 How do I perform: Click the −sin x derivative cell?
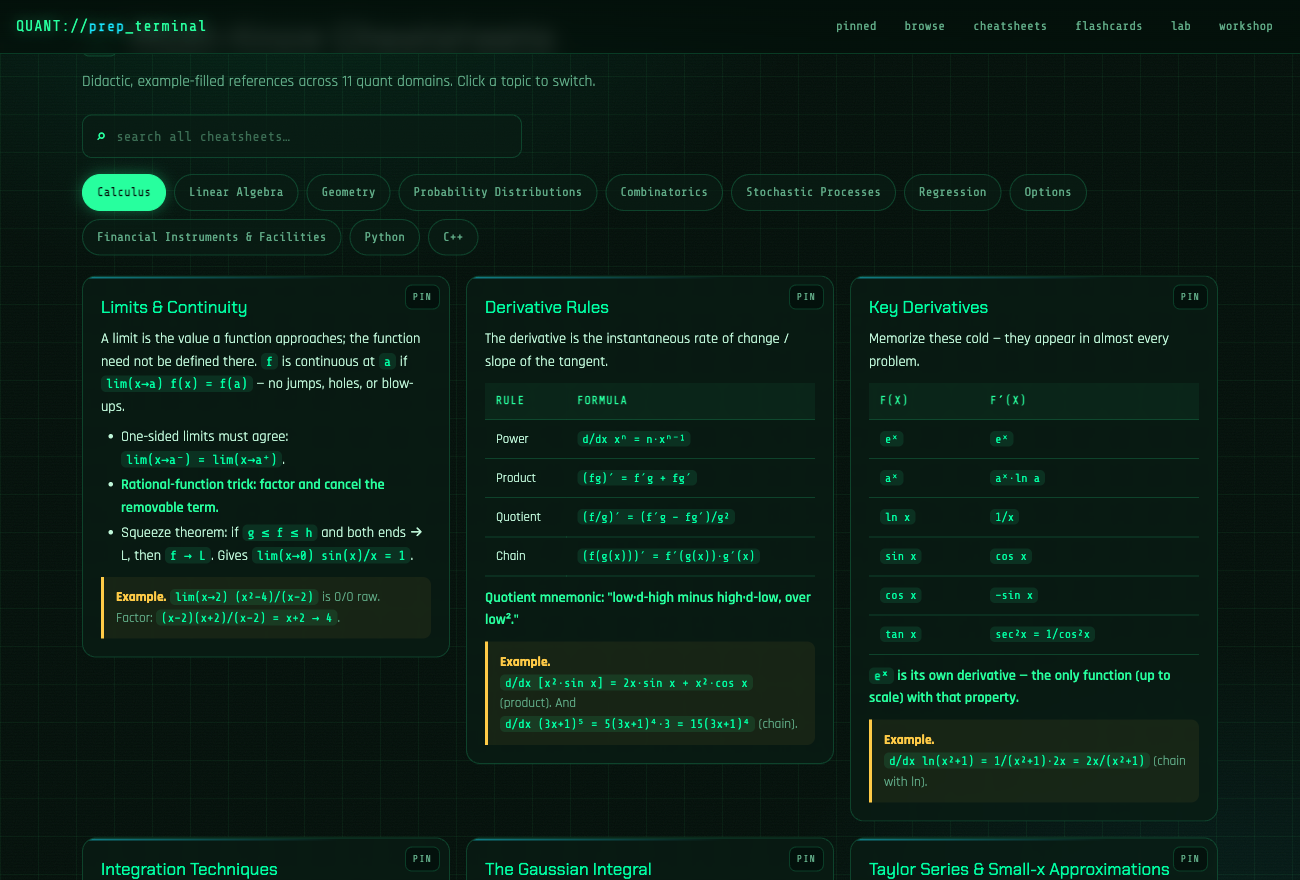click(1015, 595)
